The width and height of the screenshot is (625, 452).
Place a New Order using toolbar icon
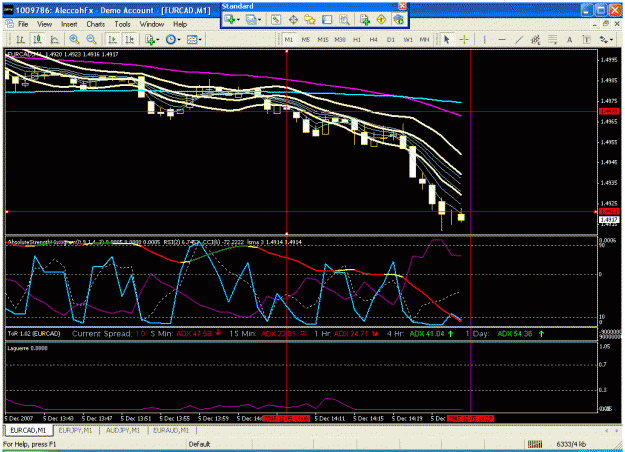pyautogui.click(x=364, y=20)
